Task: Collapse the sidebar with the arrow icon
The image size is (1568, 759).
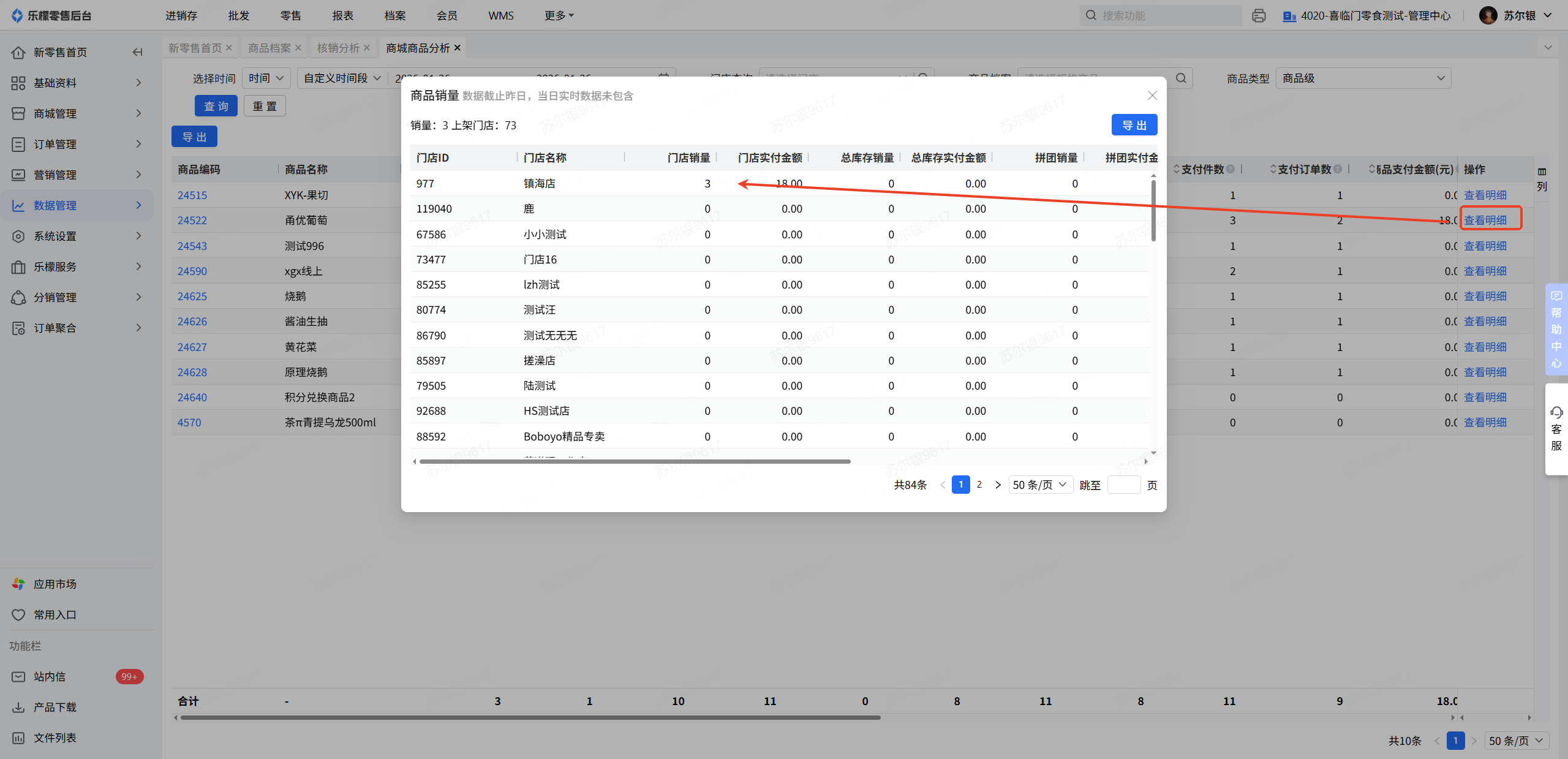Action: [x=138, y=52]
